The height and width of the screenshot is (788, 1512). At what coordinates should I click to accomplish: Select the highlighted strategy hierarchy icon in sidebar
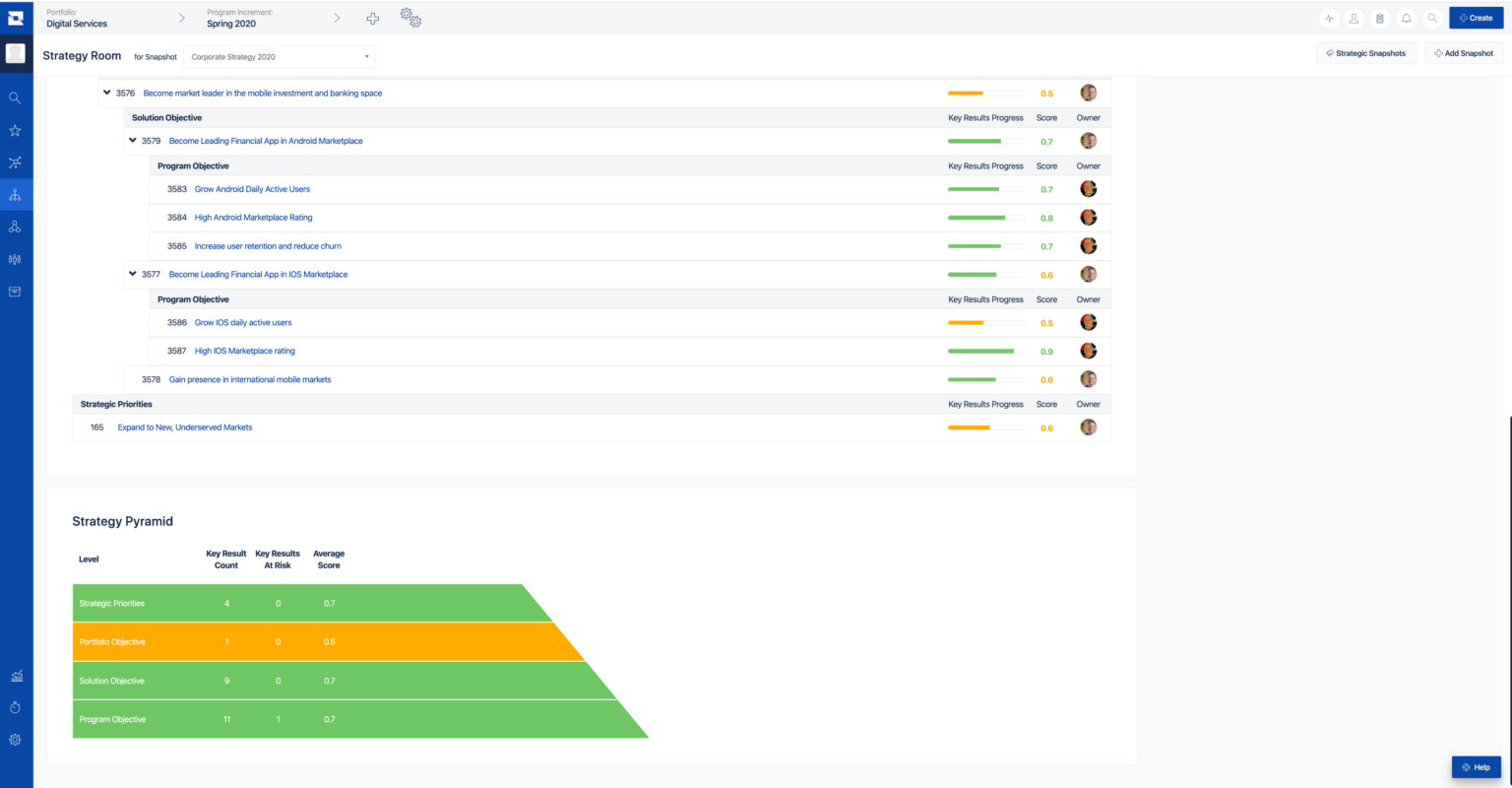coord(14,194)
